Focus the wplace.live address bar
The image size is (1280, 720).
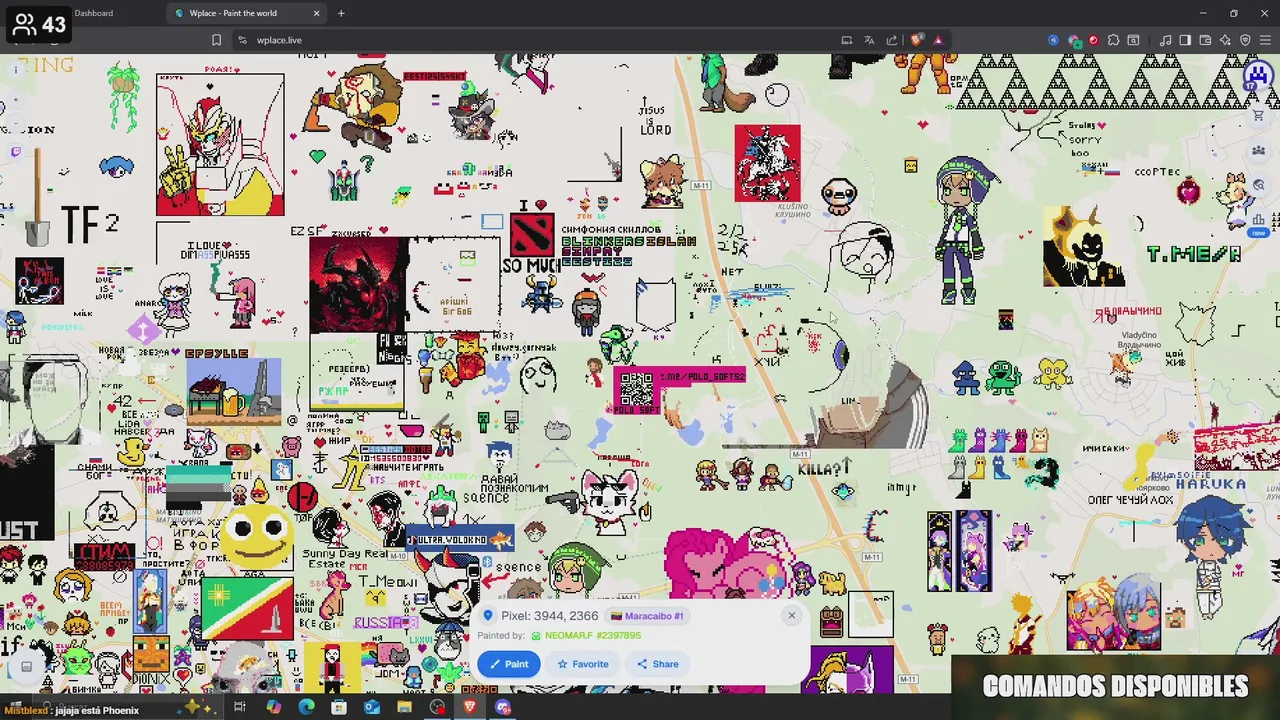point(540,40)
